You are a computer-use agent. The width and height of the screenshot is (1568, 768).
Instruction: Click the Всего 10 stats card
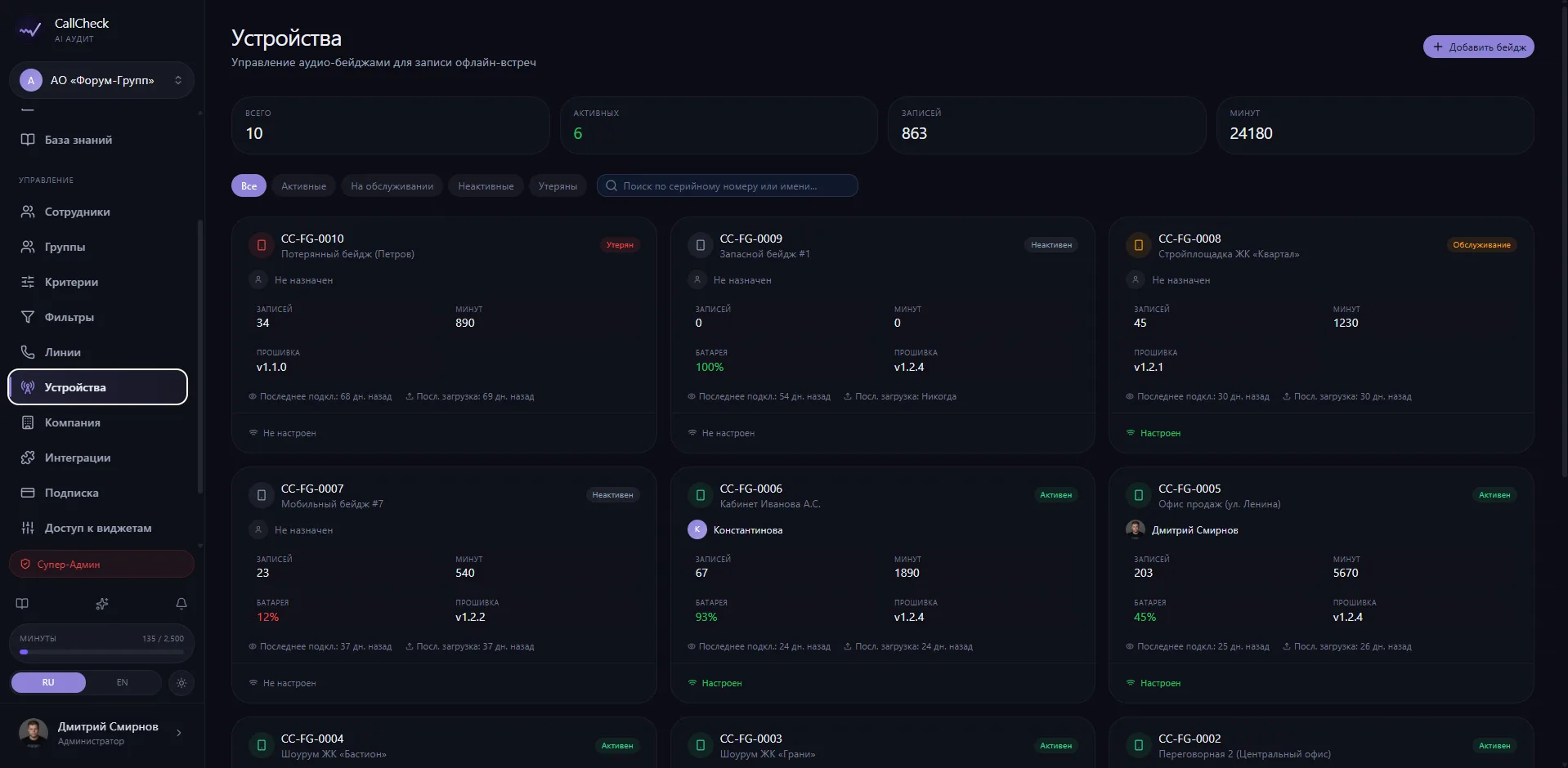click(391, 125)
